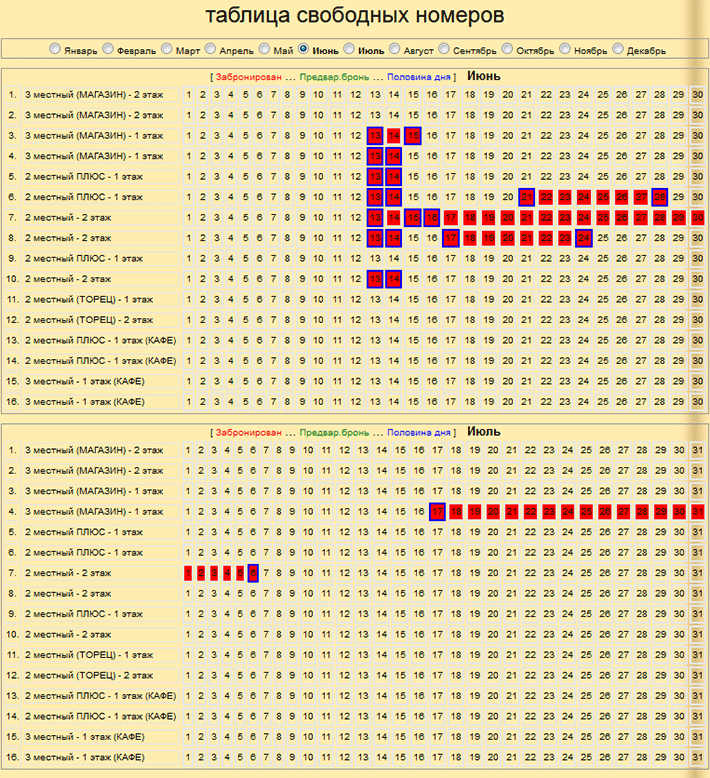710x778 pixels.
Task: Click free day 7 in July row 11
Action: [266, 655]
